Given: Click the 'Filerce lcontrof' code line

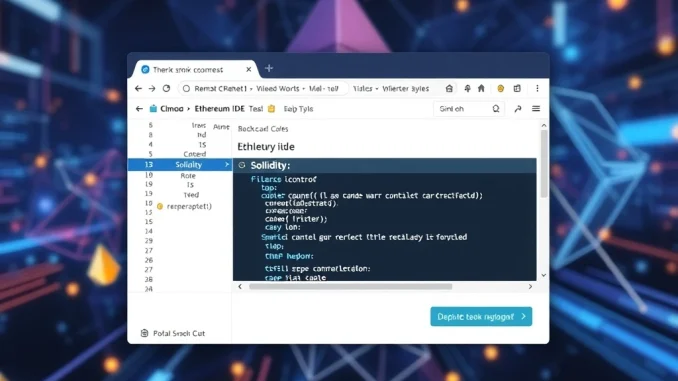Looking at the screenshot, I should [x=284, y=179].
